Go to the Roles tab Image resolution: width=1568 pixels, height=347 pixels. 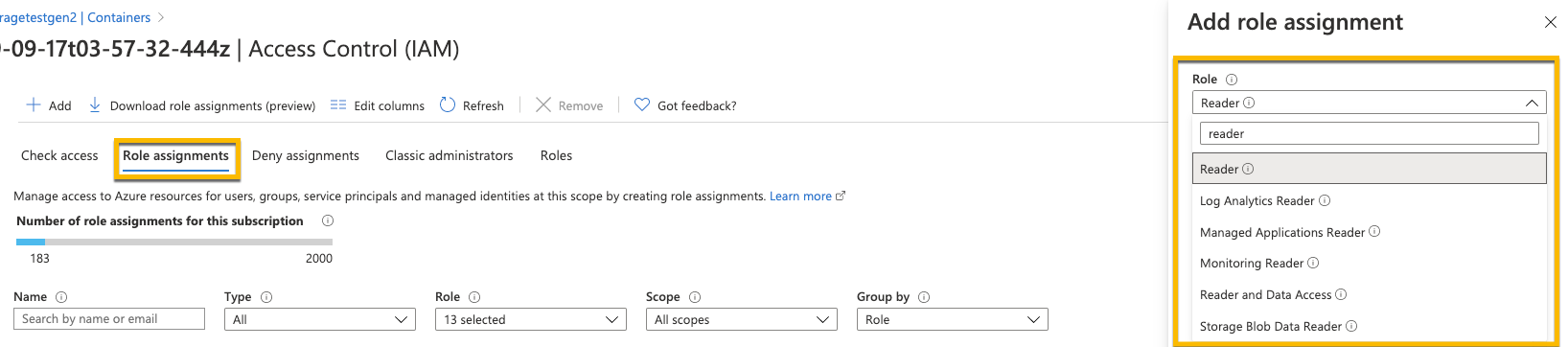click(556, 155)
